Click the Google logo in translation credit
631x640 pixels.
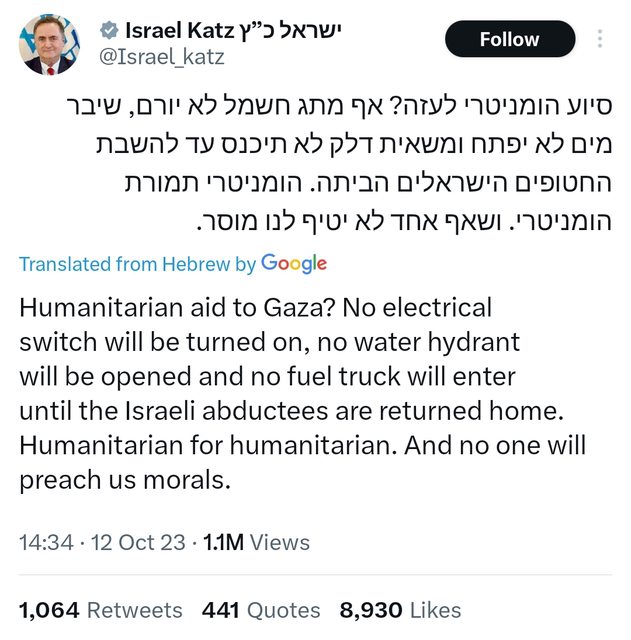click(x=294, y=264)
